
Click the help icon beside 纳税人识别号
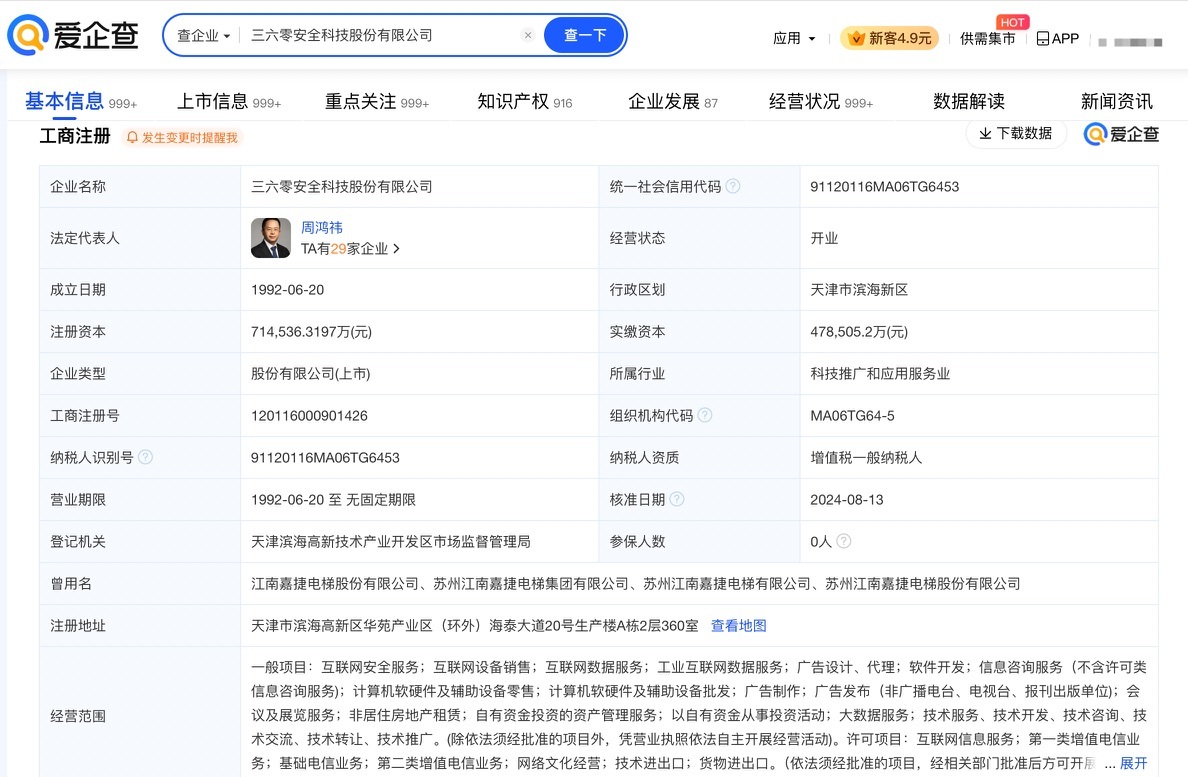[146, 457]
